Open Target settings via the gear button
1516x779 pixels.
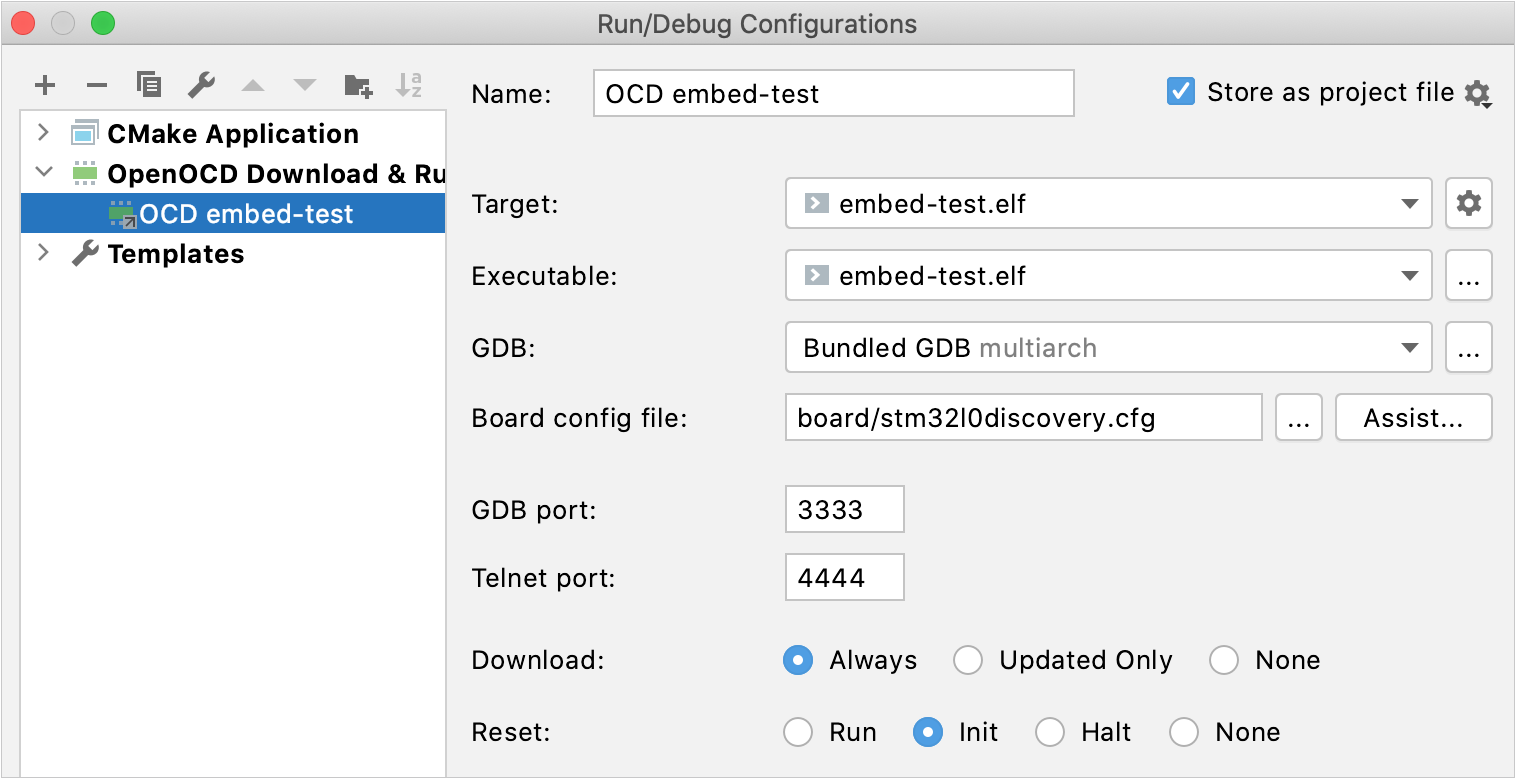[x=1468, y=203]
